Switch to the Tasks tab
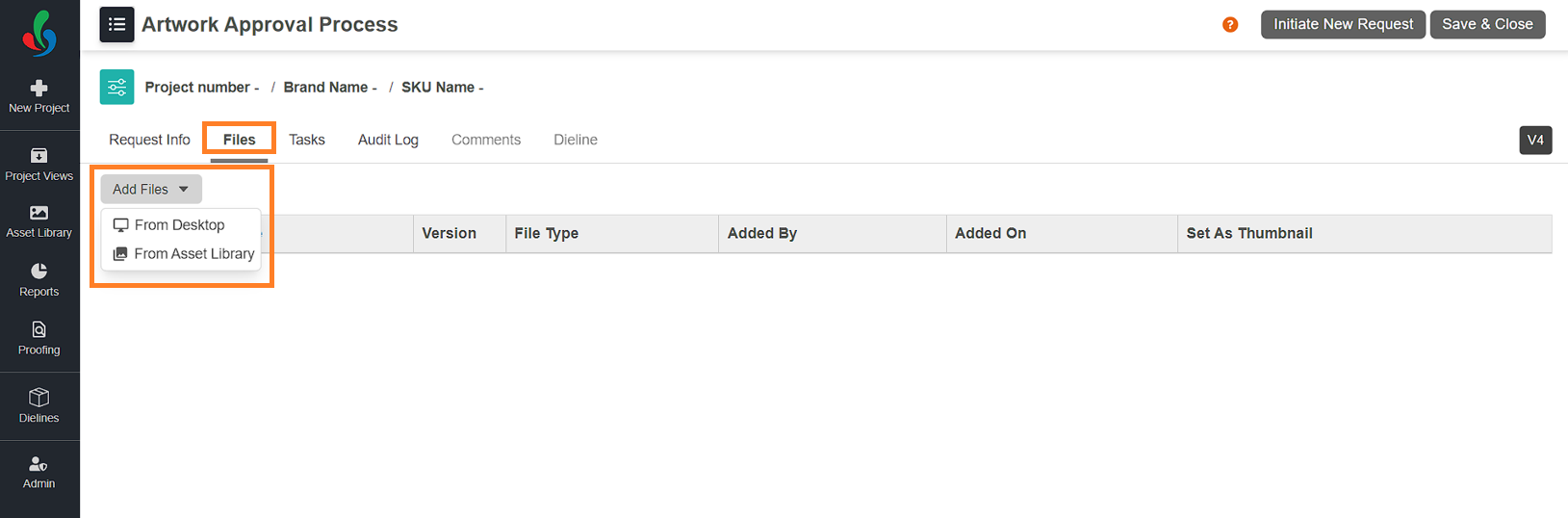Screen dimensions: 1568x518 (x=307, y=140)
